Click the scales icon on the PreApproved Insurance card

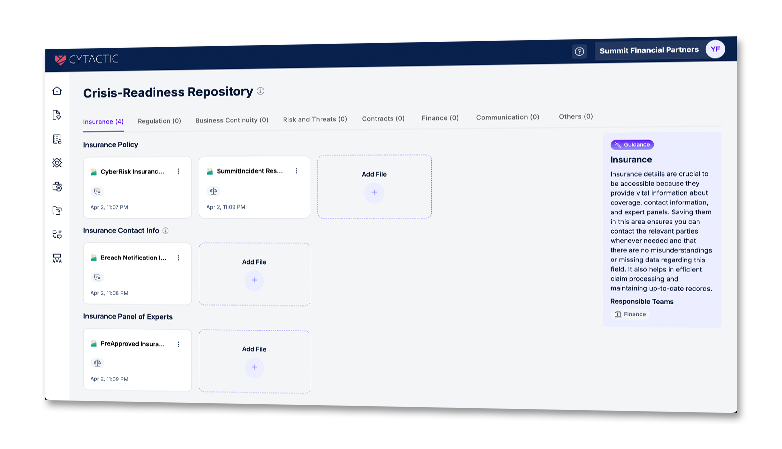(97, 363)
